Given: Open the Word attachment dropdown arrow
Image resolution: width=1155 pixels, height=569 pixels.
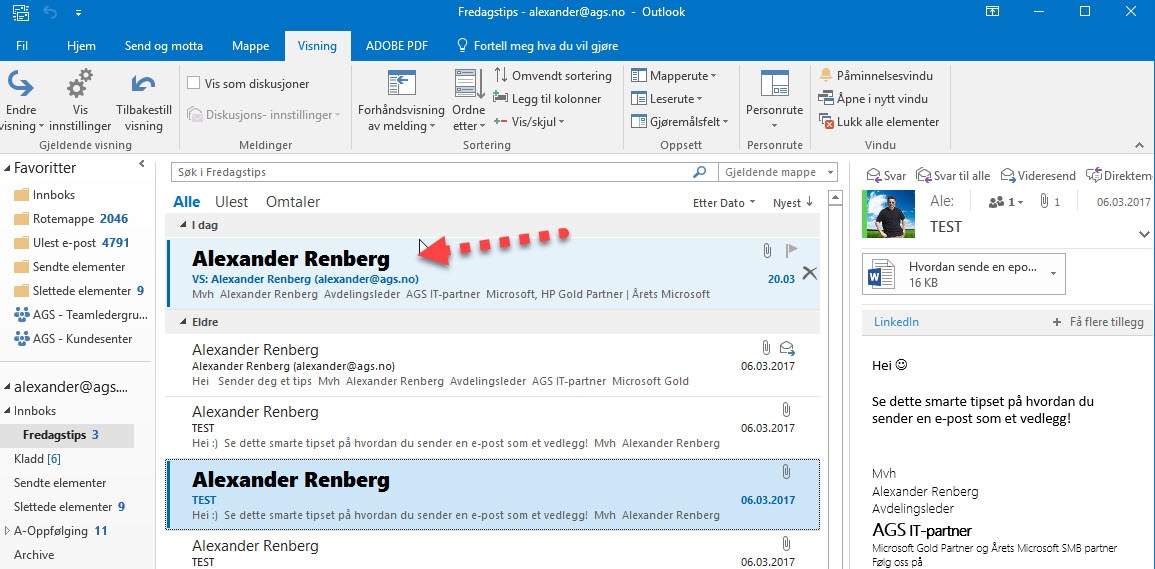Looking at the screenshot, I should 1053,273.
